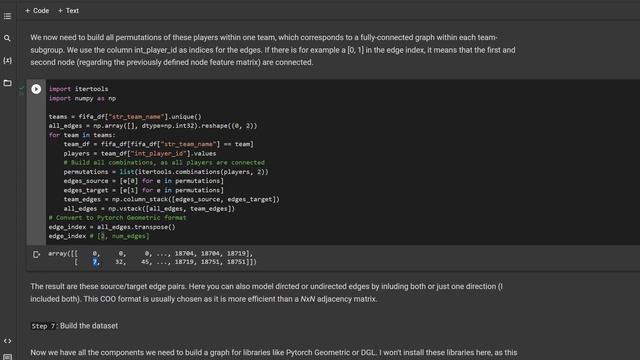
Task: Click the highlighted 7 in output array
Action: coord(95,262)
